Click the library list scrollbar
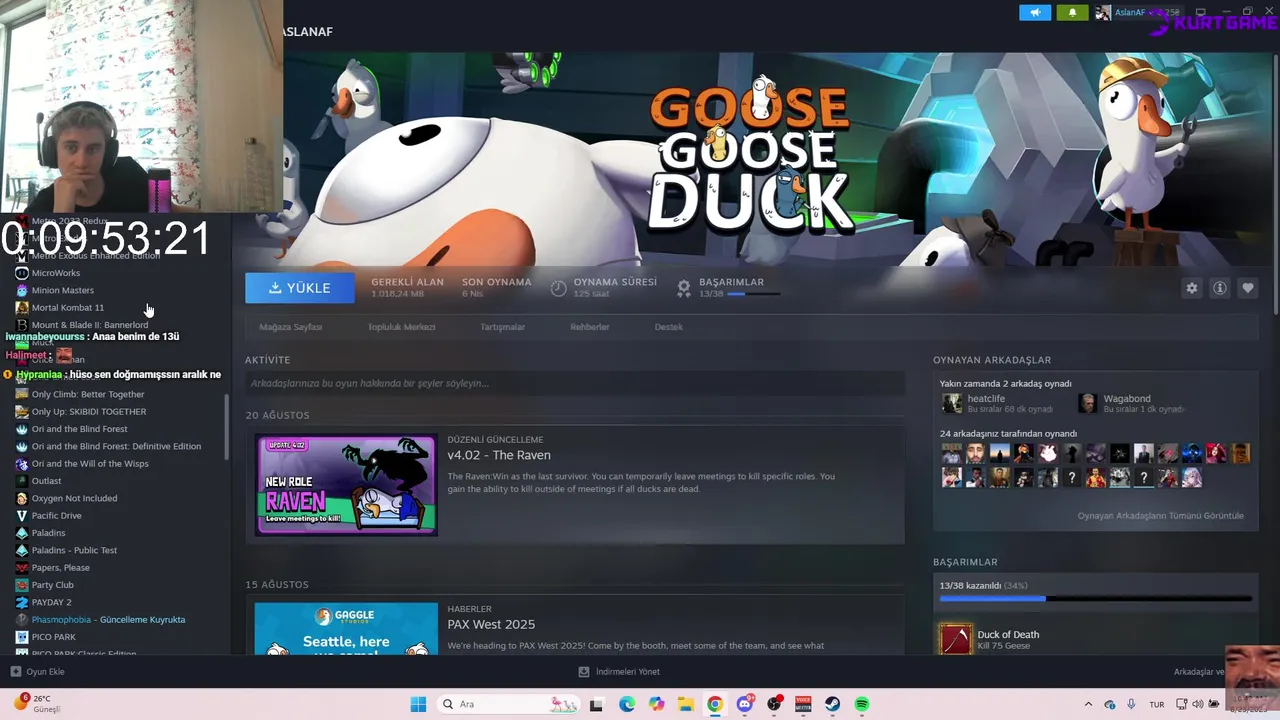1280x720 pixels. [227, 425]
